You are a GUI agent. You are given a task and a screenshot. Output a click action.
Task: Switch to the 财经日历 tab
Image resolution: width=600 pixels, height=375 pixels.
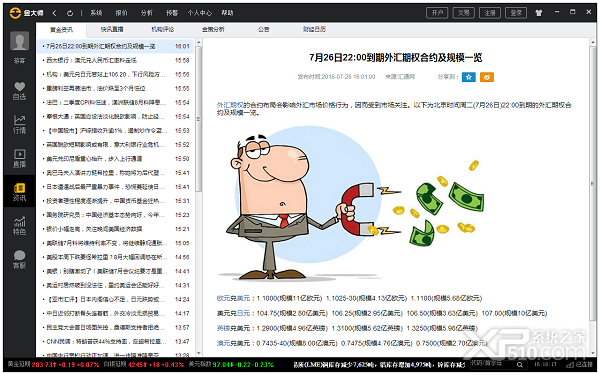point(314,29)
